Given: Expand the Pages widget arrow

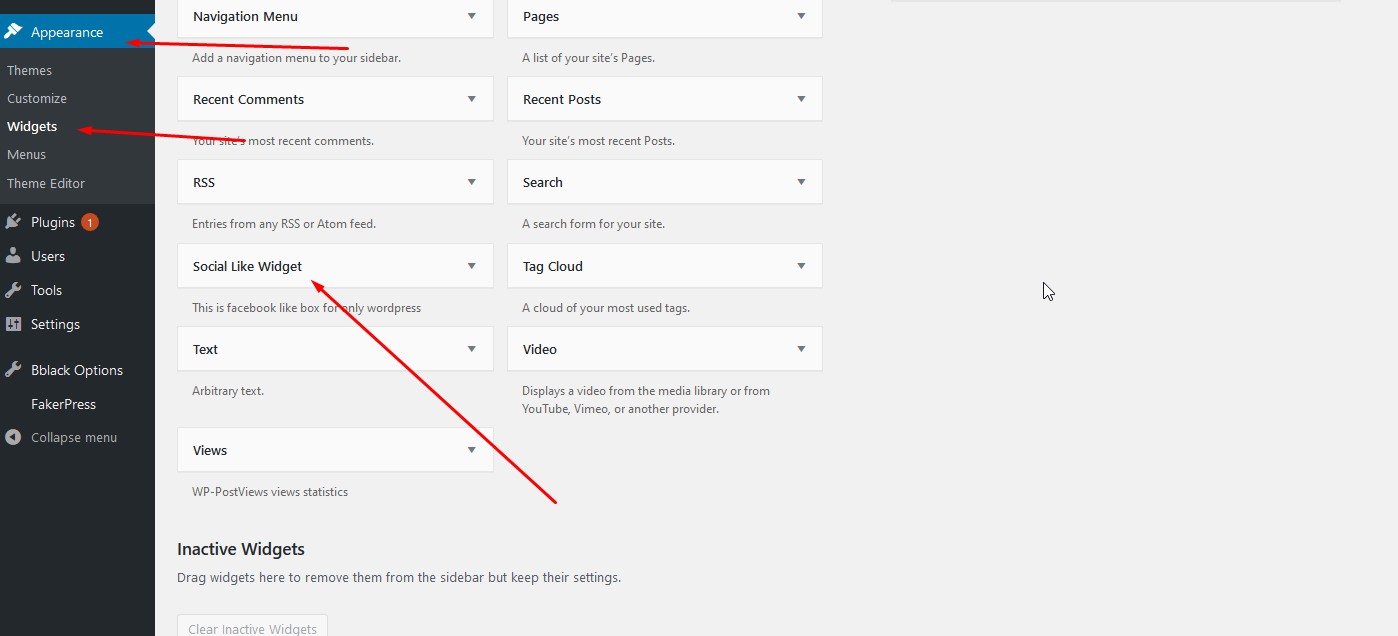Looking at the screenshot, I should point(801,16).
